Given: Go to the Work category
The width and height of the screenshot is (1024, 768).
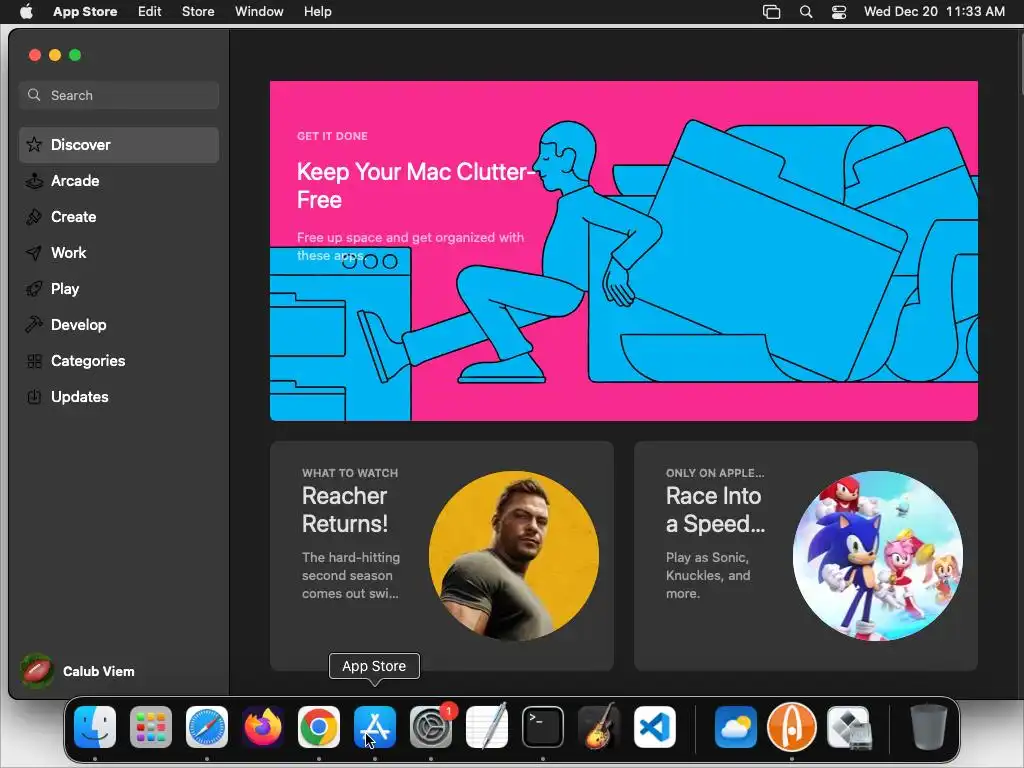Looking at the screenshot, I should (x=119, y=253).
